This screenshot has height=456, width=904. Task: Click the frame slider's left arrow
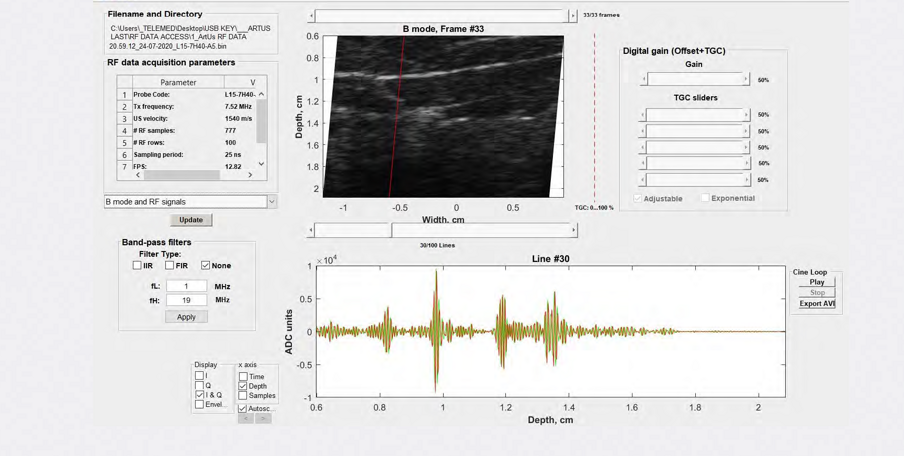311,16
